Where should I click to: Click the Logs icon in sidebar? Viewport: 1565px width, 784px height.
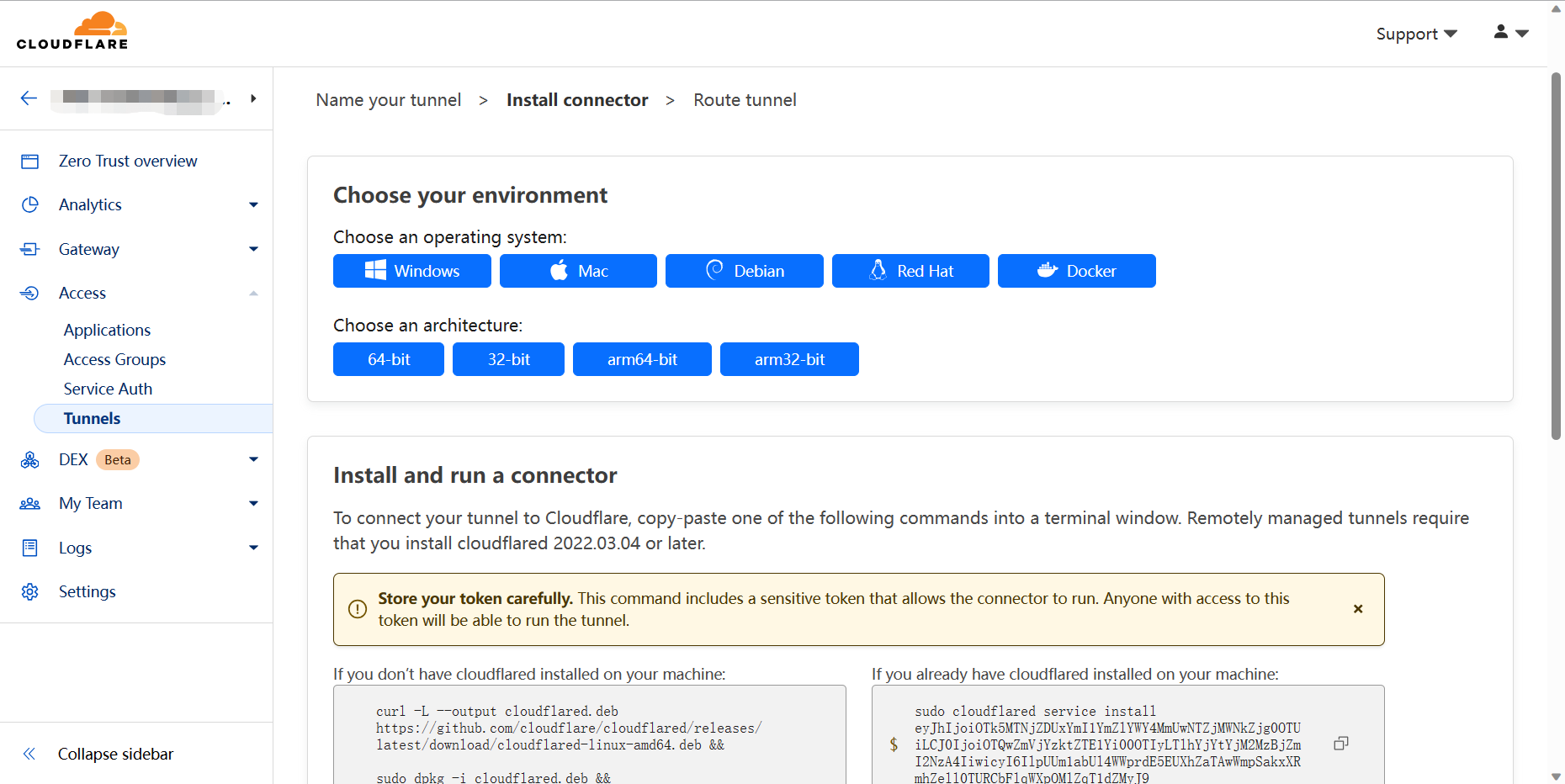30,548
